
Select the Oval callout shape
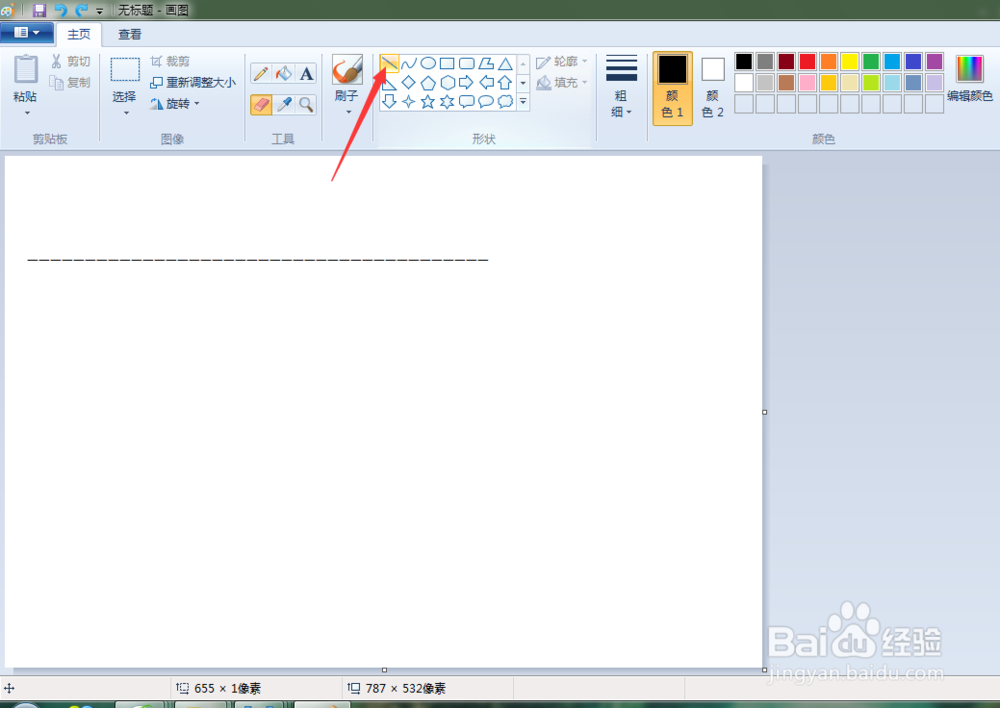tap(486, 101)
